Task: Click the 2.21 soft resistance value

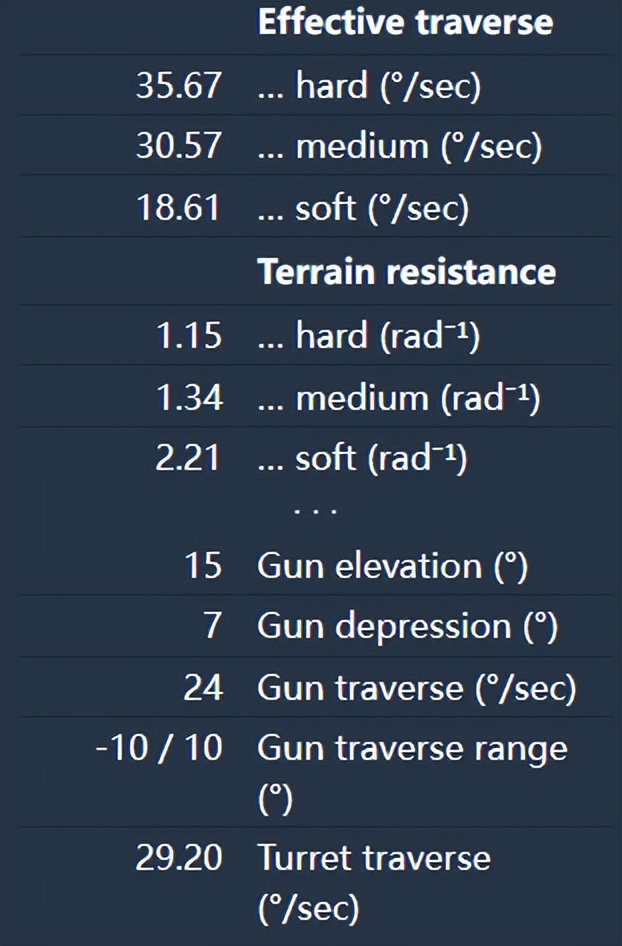Action: pyautogui.click(x=188, y=459)
